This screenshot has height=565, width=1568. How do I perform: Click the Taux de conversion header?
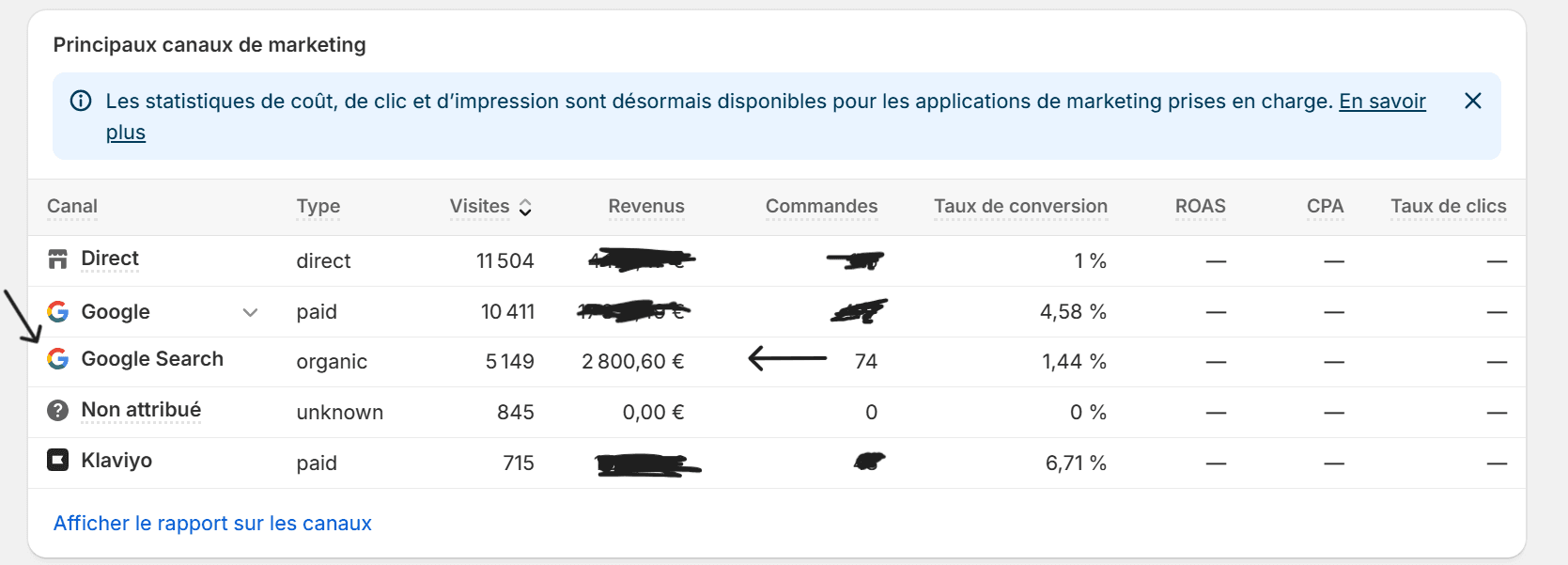click(1020, 206)
